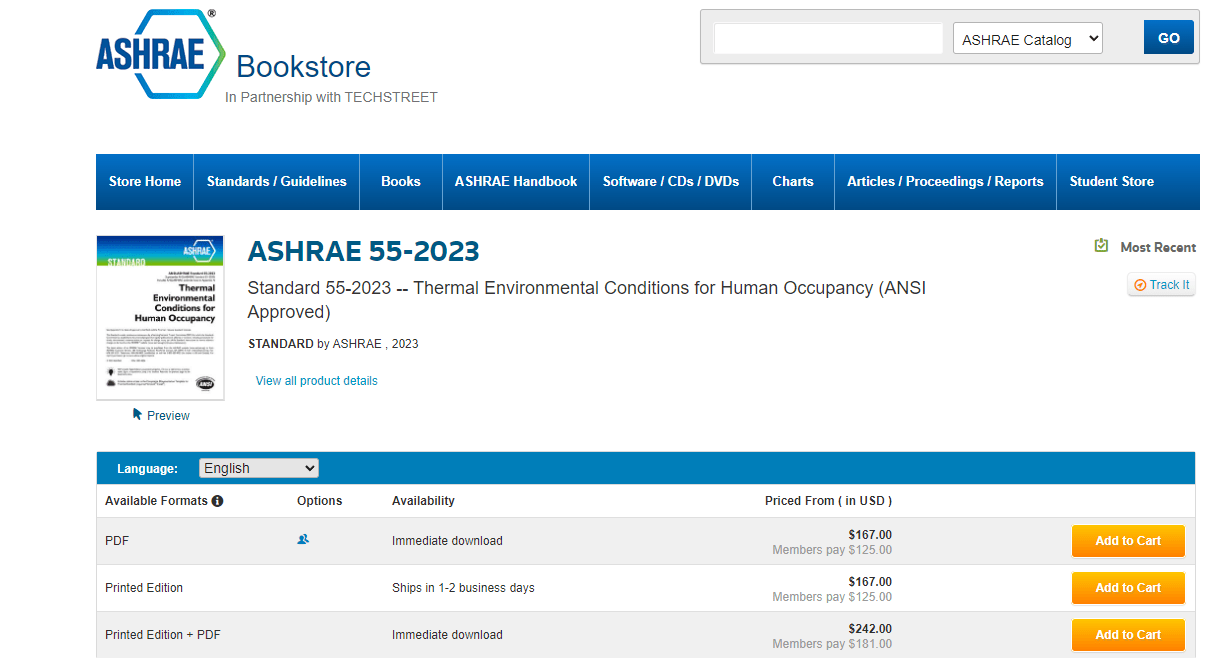Click the Availability column header

coord(423,501)
